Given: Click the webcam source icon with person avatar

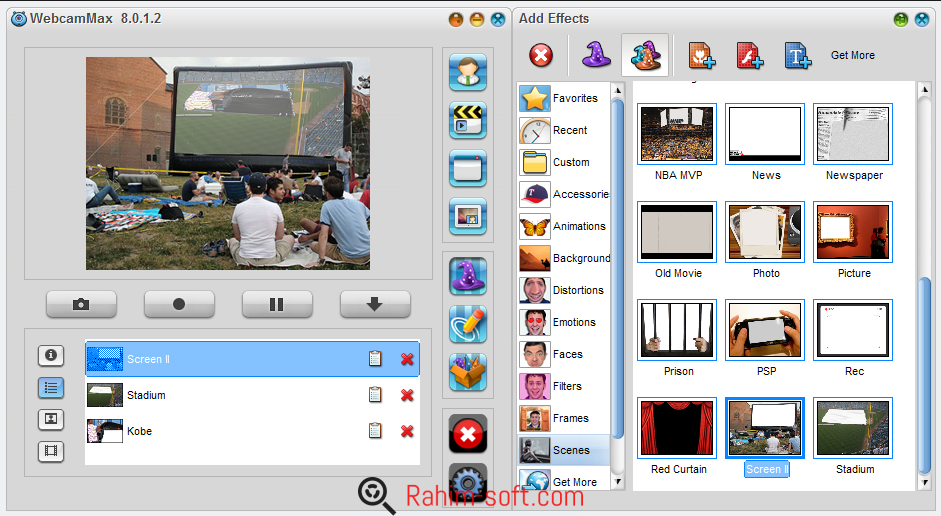Looking at the screenshot, I should tap(467, 72).
